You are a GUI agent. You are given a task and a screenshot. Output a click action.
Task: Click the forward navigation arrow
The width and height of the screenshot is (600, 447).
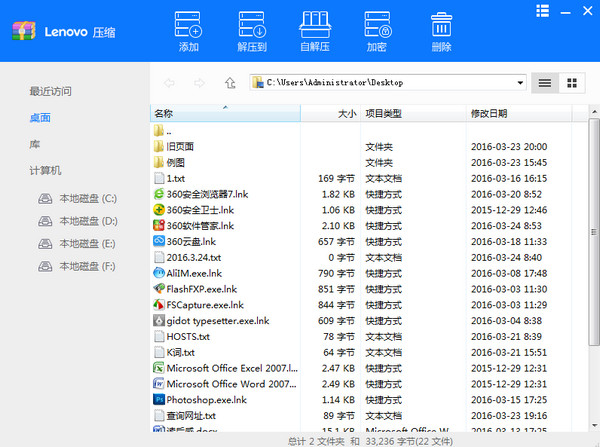click(200, 83)
